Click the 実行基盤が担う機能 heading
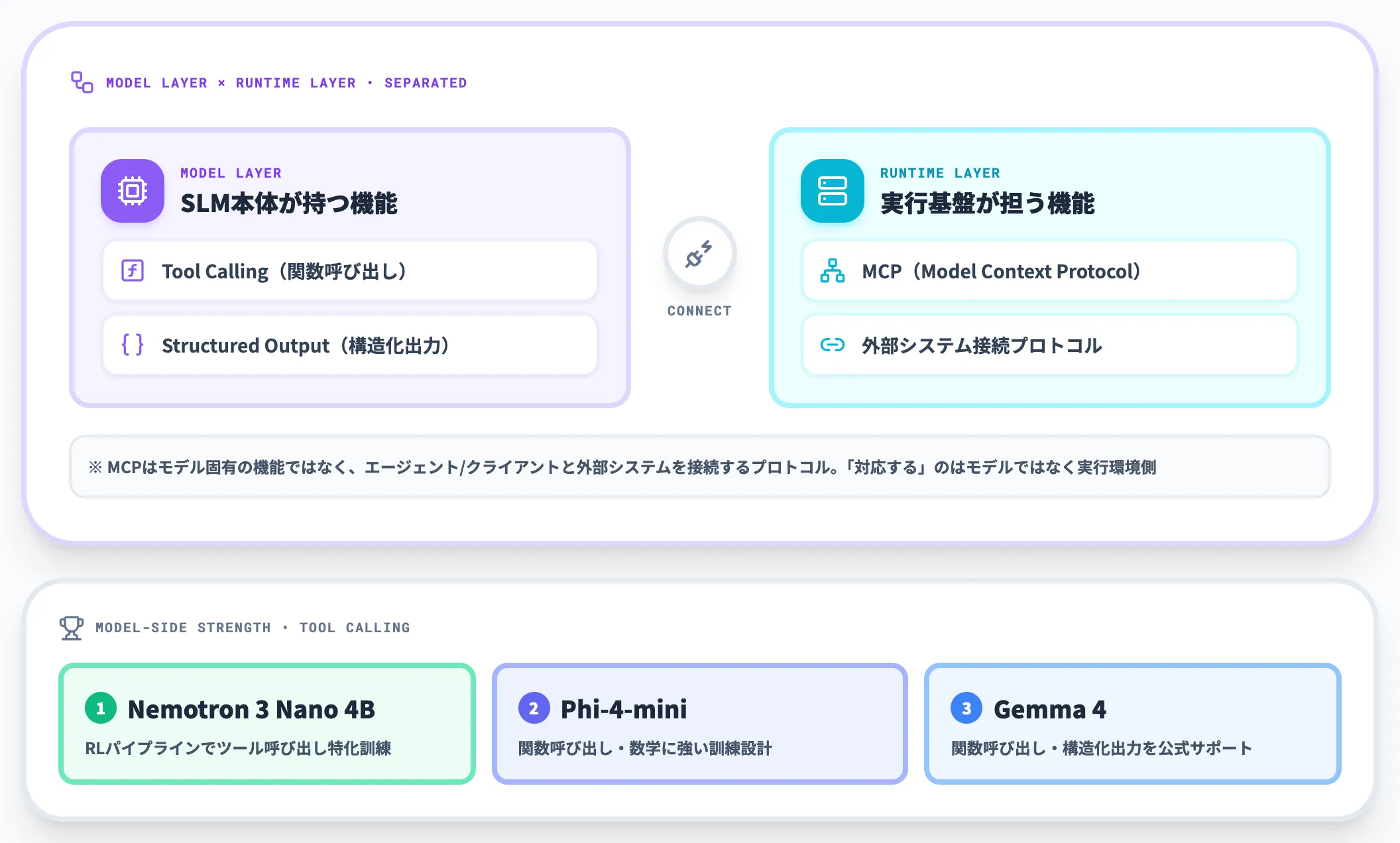 click(988, 203)
